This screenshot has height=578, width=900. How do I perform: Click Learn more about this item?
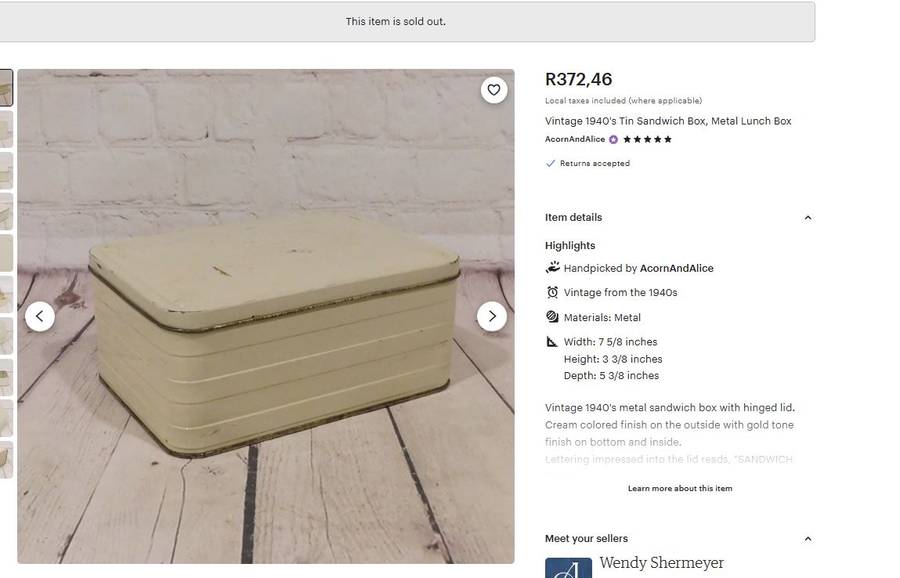pos(680,488)
